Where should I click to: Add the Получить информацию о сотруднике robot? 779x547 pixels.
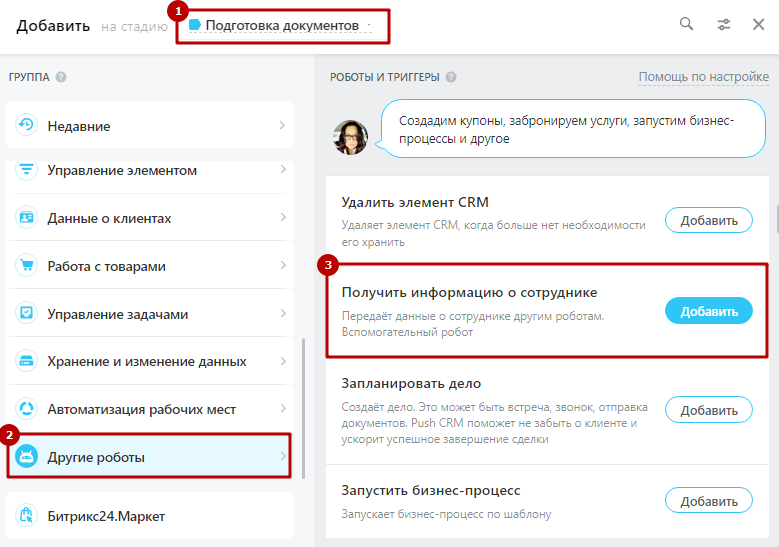708,311
